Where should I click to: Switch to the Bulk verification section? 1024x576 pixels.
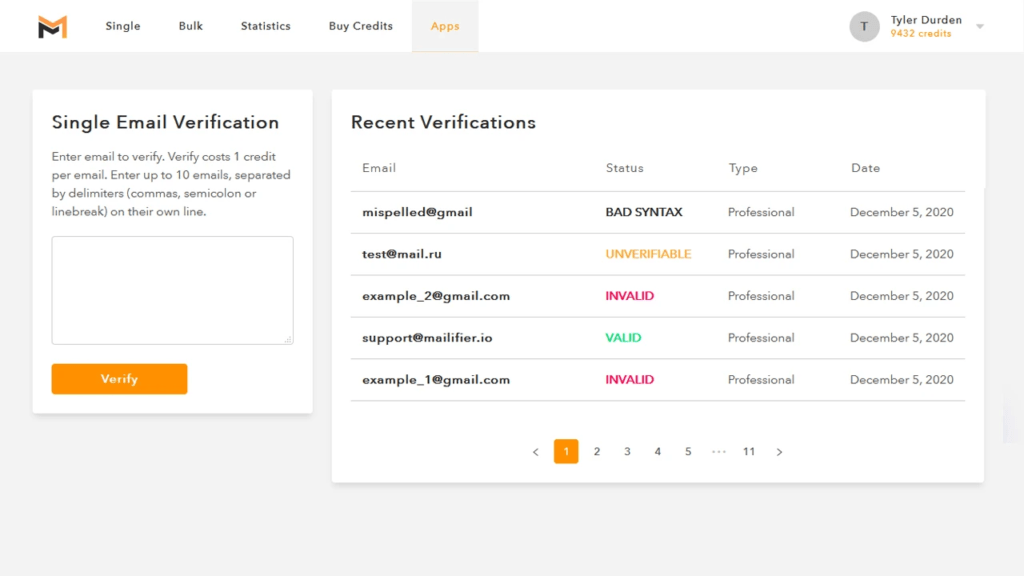tap(190, 26)
